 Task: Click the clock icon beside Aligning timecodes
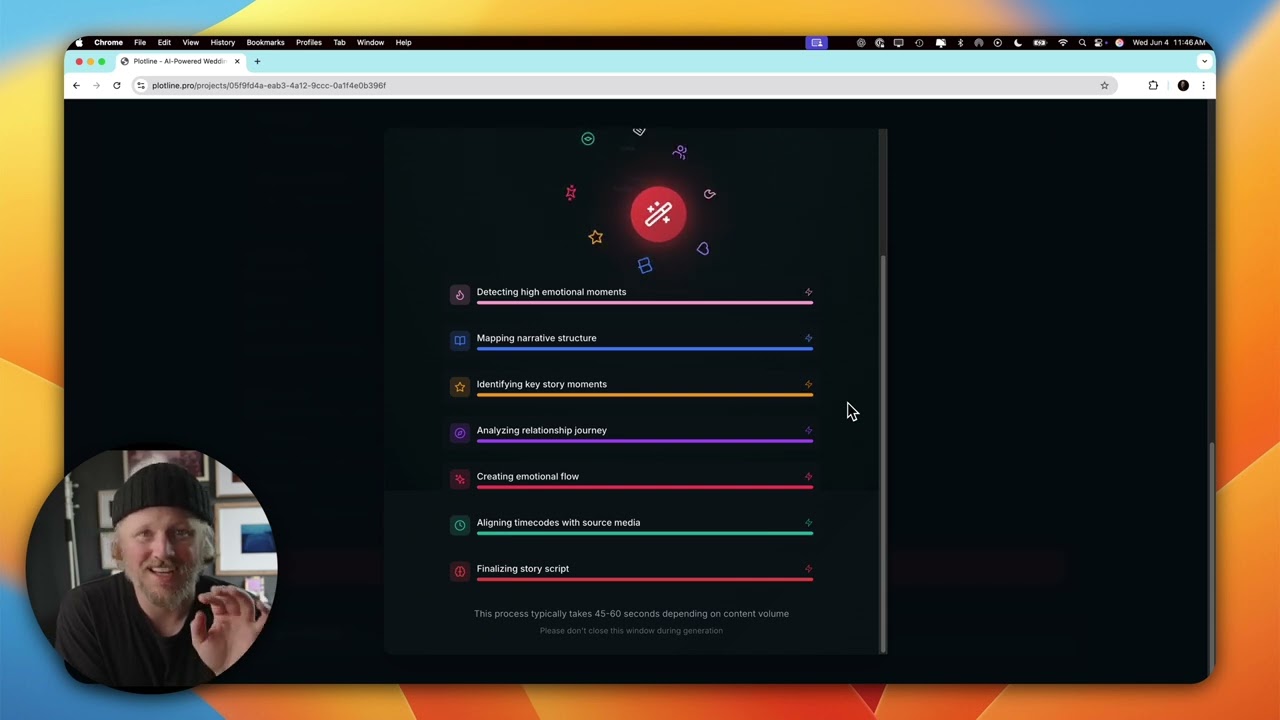[x=460, y=525]
